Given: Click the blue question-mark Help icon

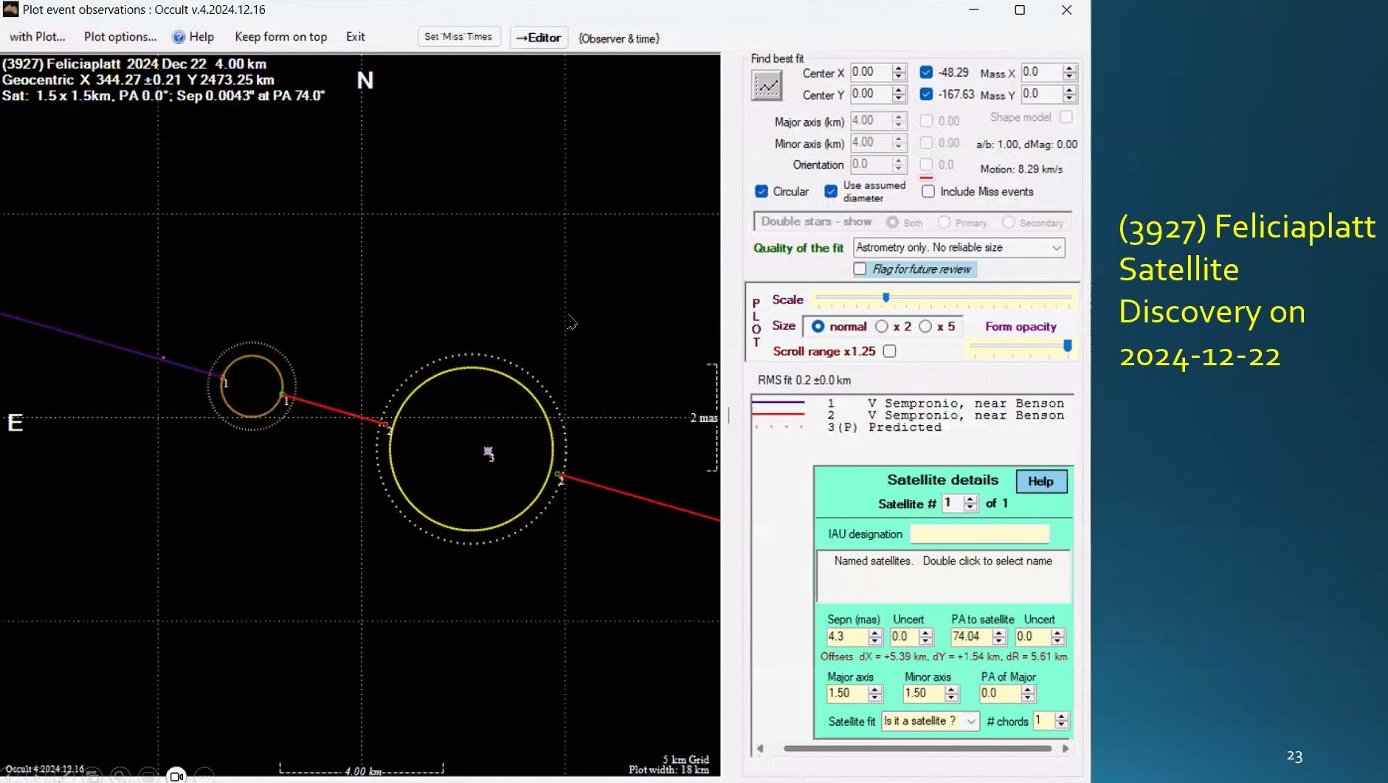Looking at the screenshot, I should coord(179,37).
